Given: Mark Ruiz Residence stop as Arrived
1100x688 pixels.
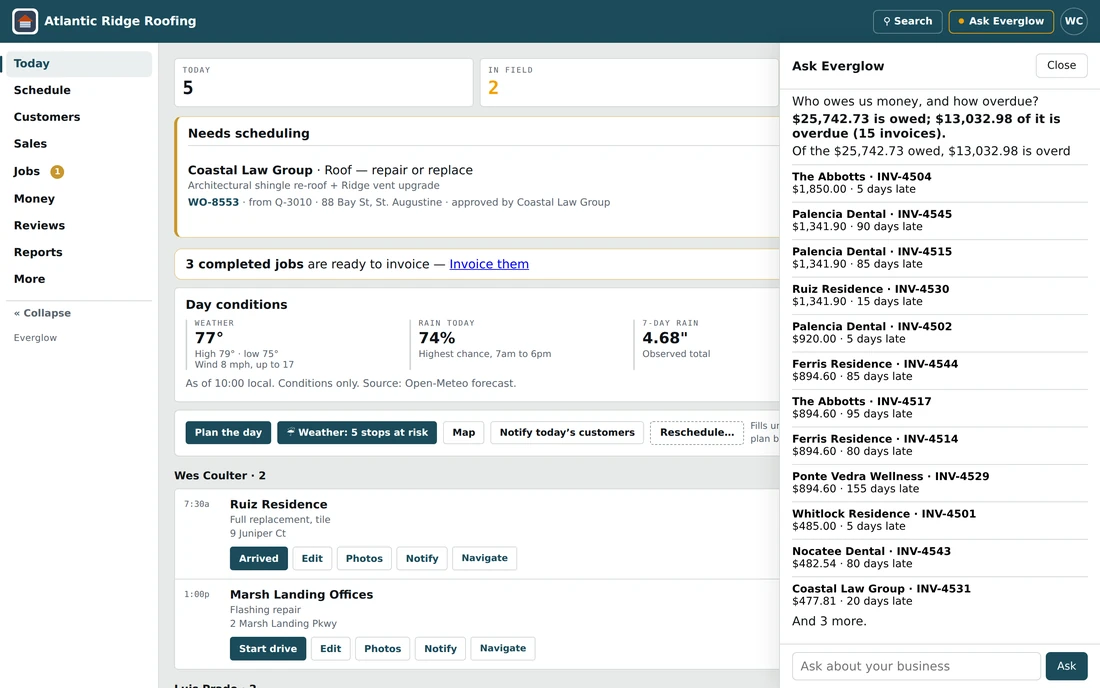Looking at the screenshot, I should (x=259, y=558).
